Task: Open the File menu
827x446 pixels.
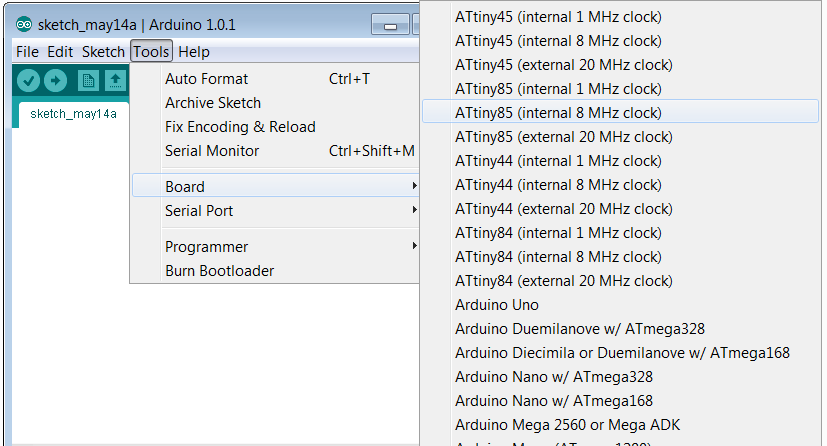Action: [27, 52]
